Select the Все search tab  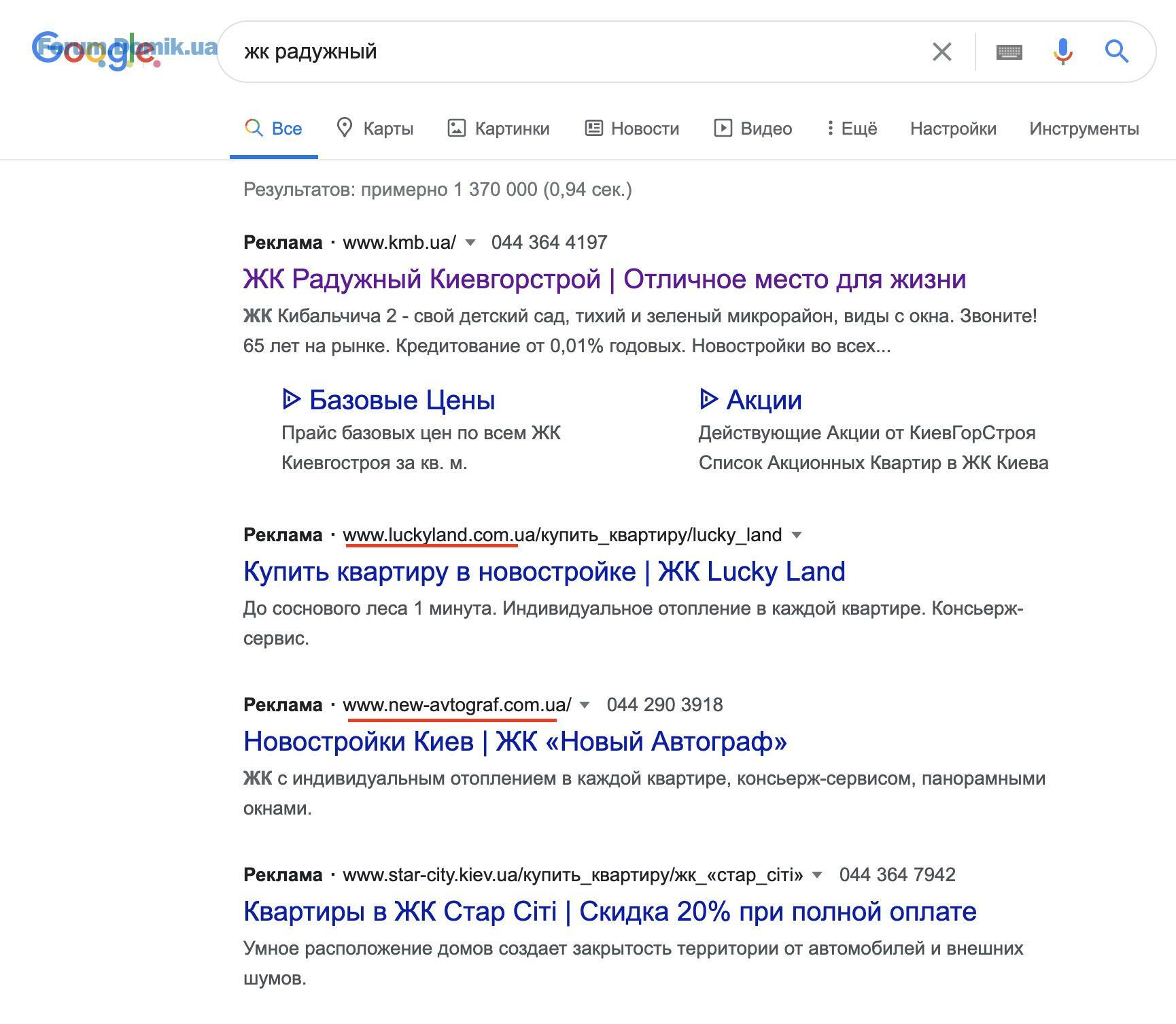point(273,129)
